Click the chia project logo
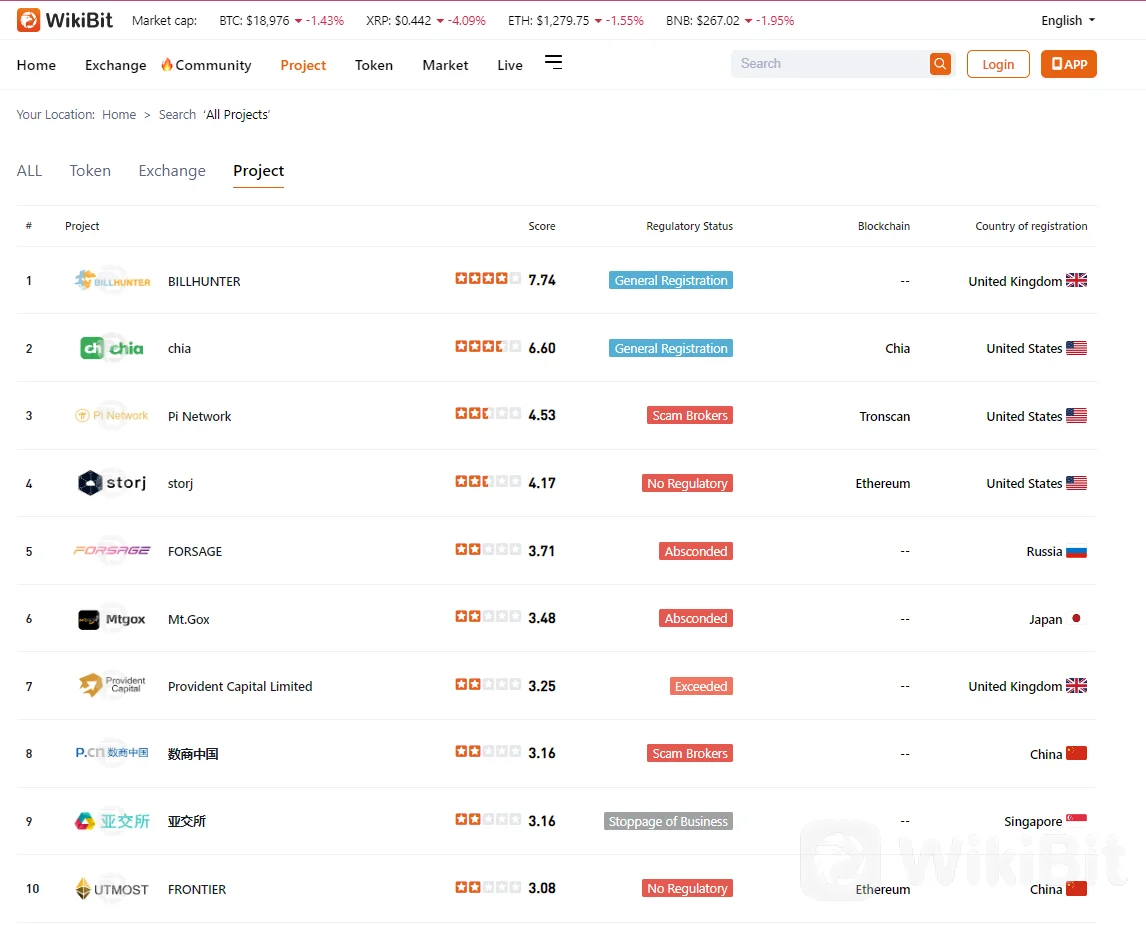This screenshot has height=925, width=1146. pyautogui.click(x=112, y=349)
